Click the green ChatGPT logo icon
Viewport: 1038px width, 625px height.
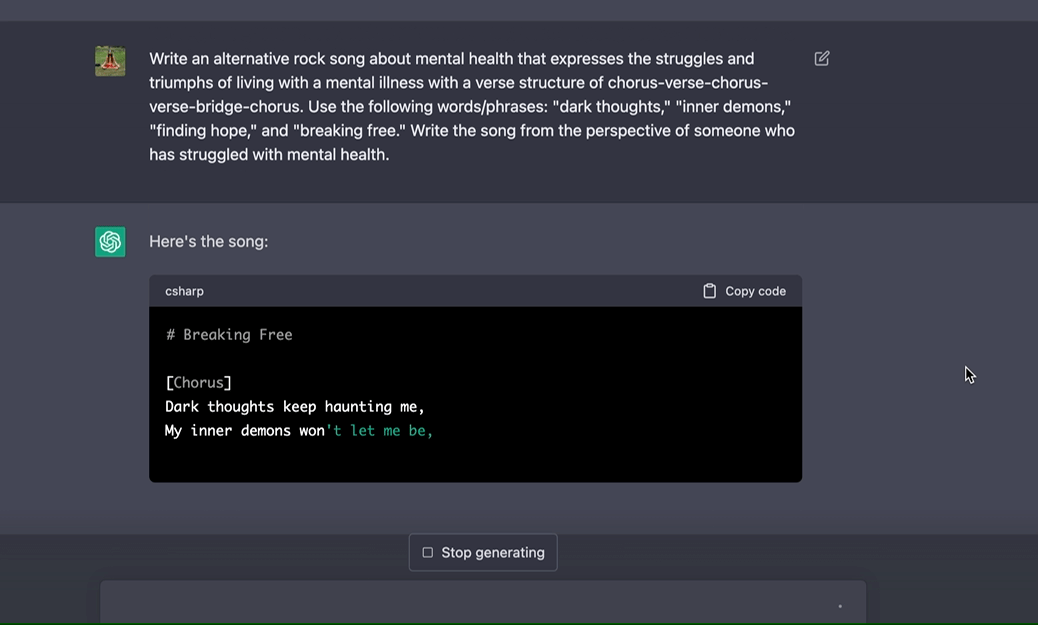(x=110, y=242)
